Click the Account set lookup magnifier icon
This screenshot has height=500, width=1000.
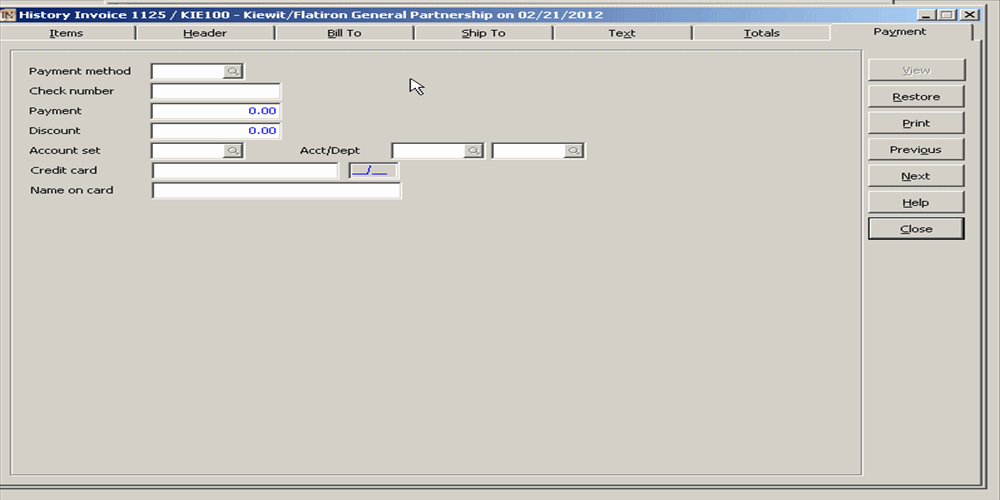coord(232,151)
